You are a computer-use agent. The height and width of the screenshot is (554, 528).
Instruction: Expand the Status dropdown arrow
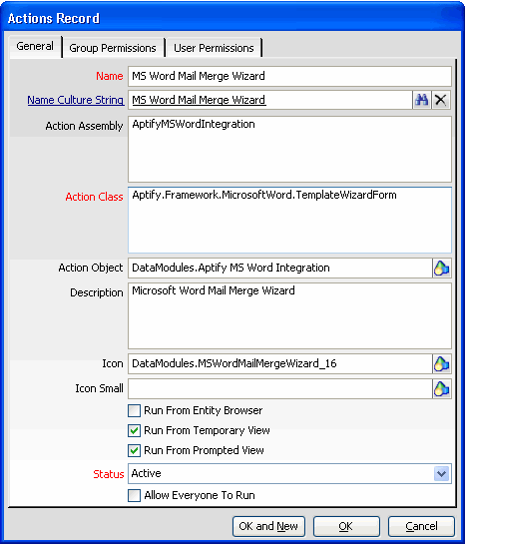pos(441,474)
